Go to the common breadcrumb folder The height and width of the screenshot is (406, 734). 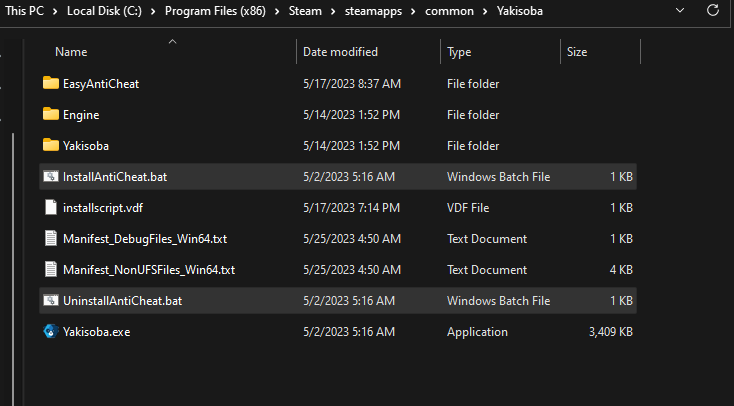coord(449,11)
